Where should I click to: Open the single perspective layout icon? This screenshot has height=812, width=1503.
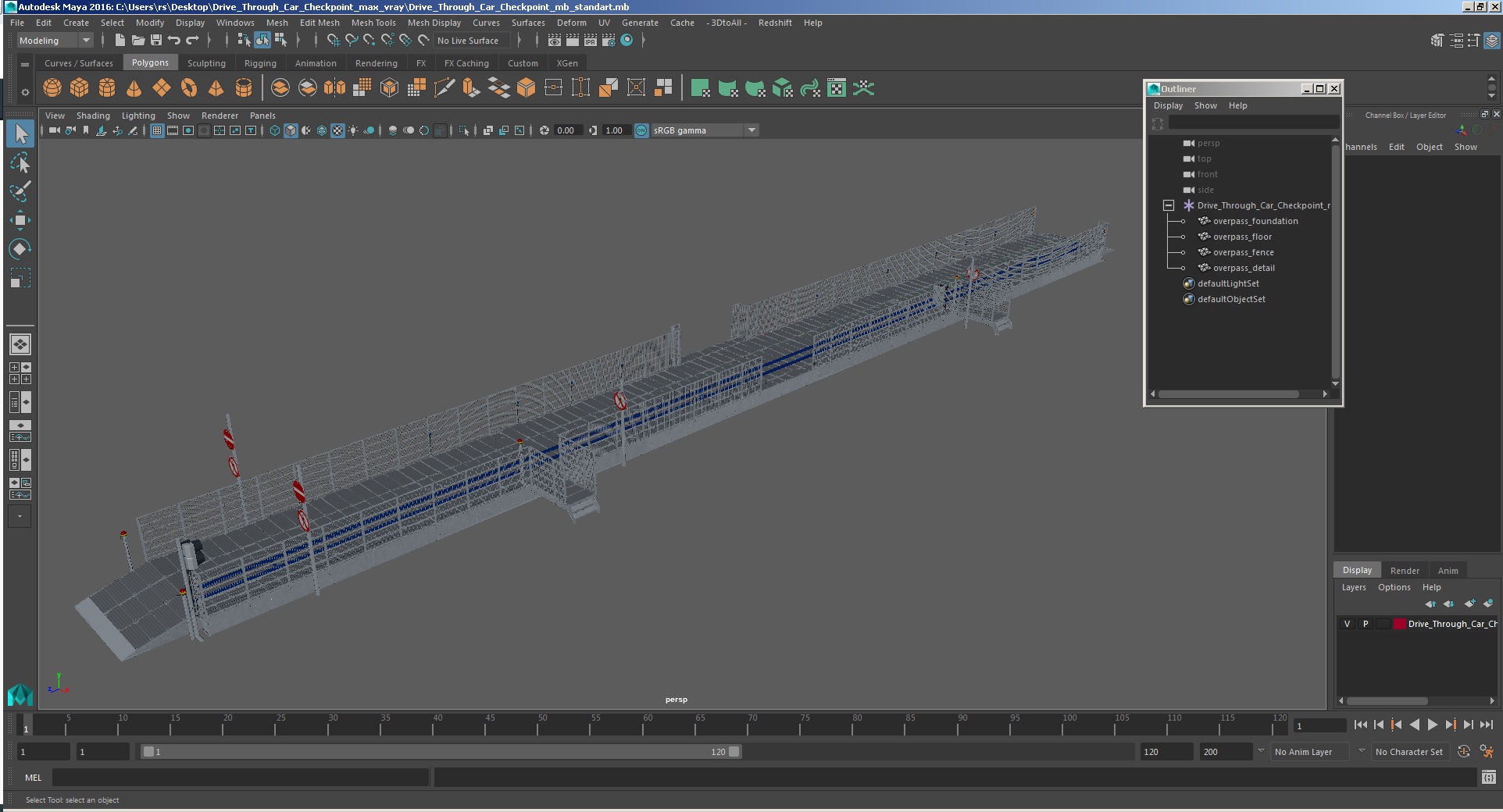click(20, 344)
